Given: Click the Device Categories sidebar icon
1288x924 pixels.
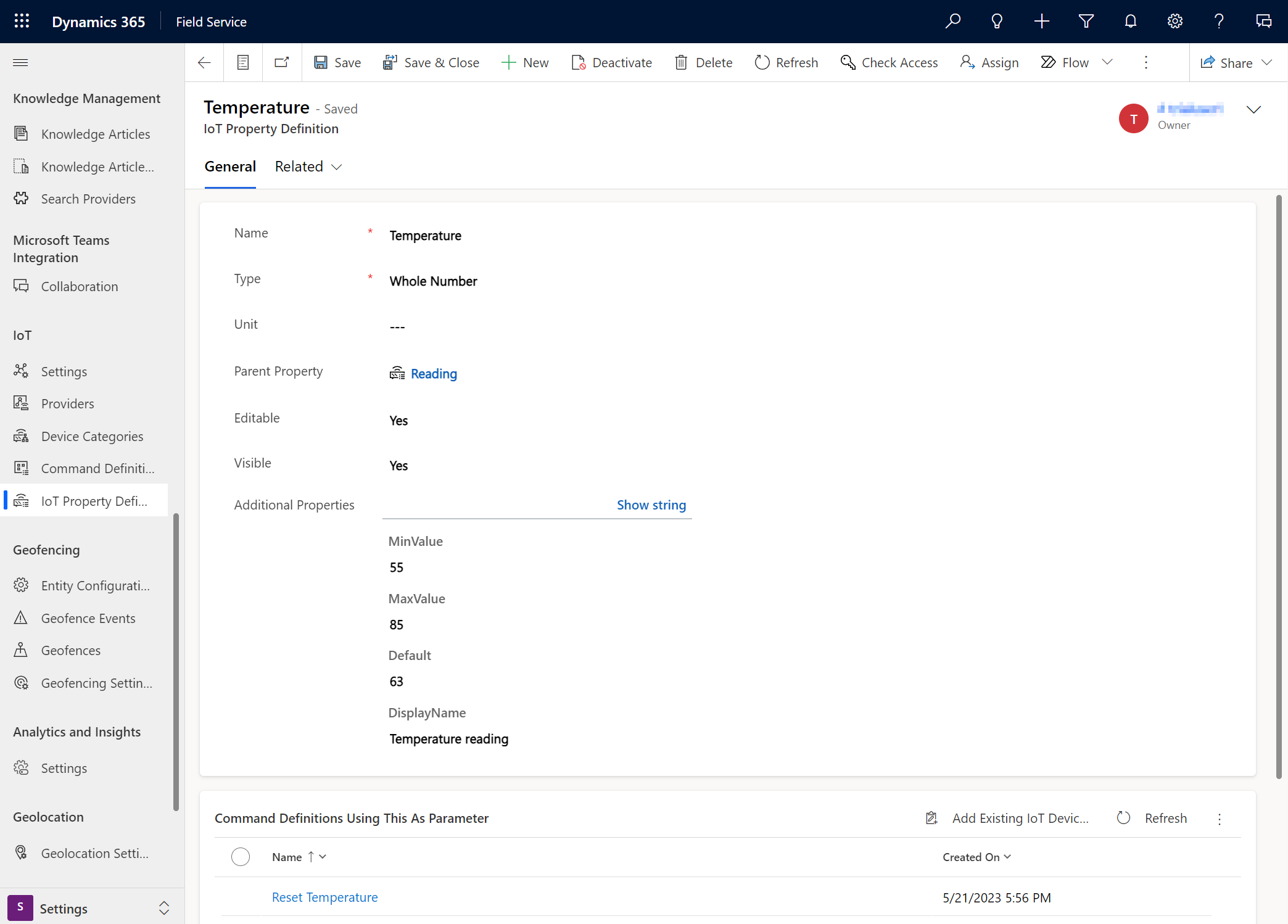Looking at the screenshot, I should point(21,435).
